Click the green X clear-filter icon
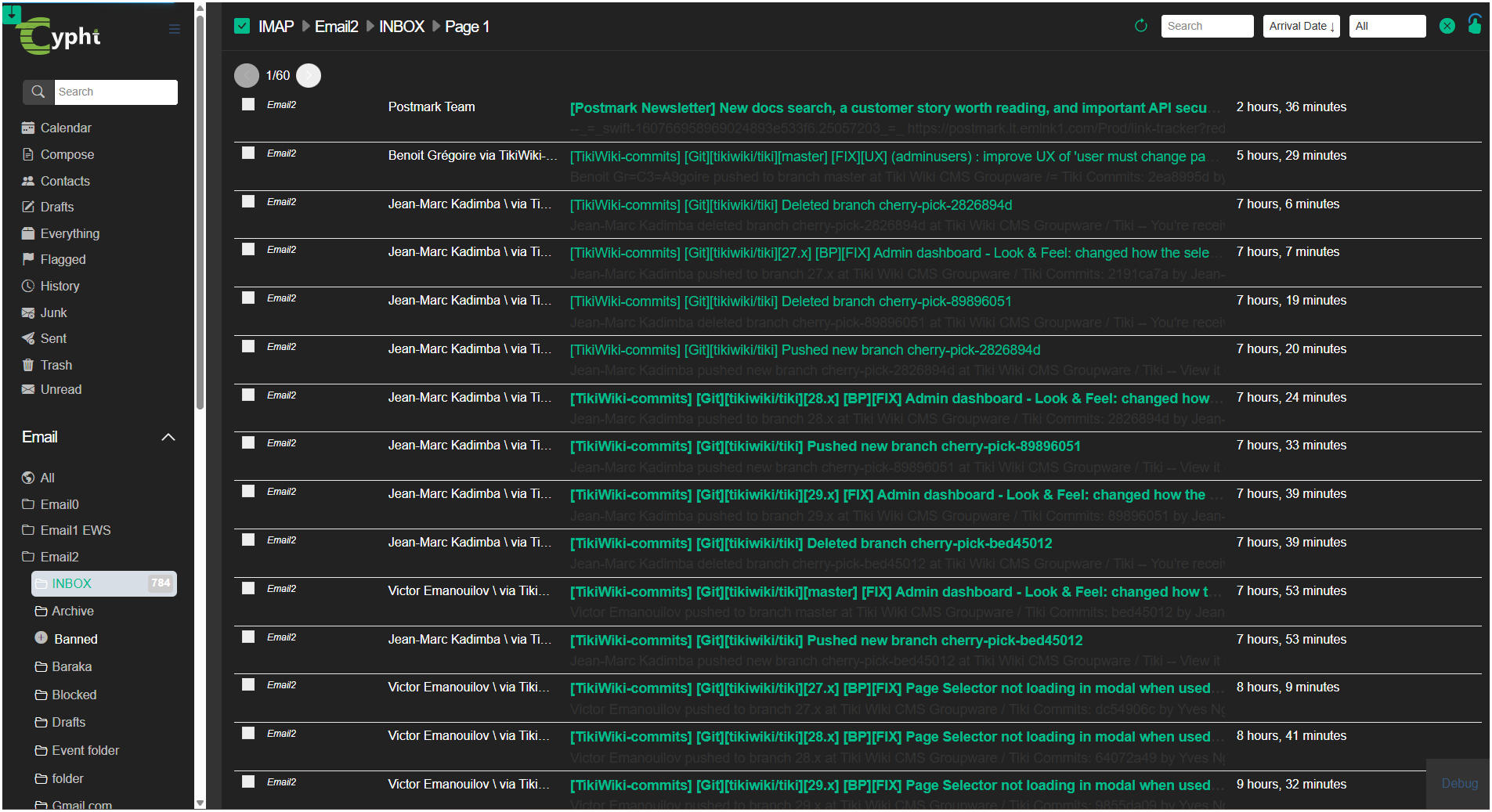 [x=1447, y=26]
